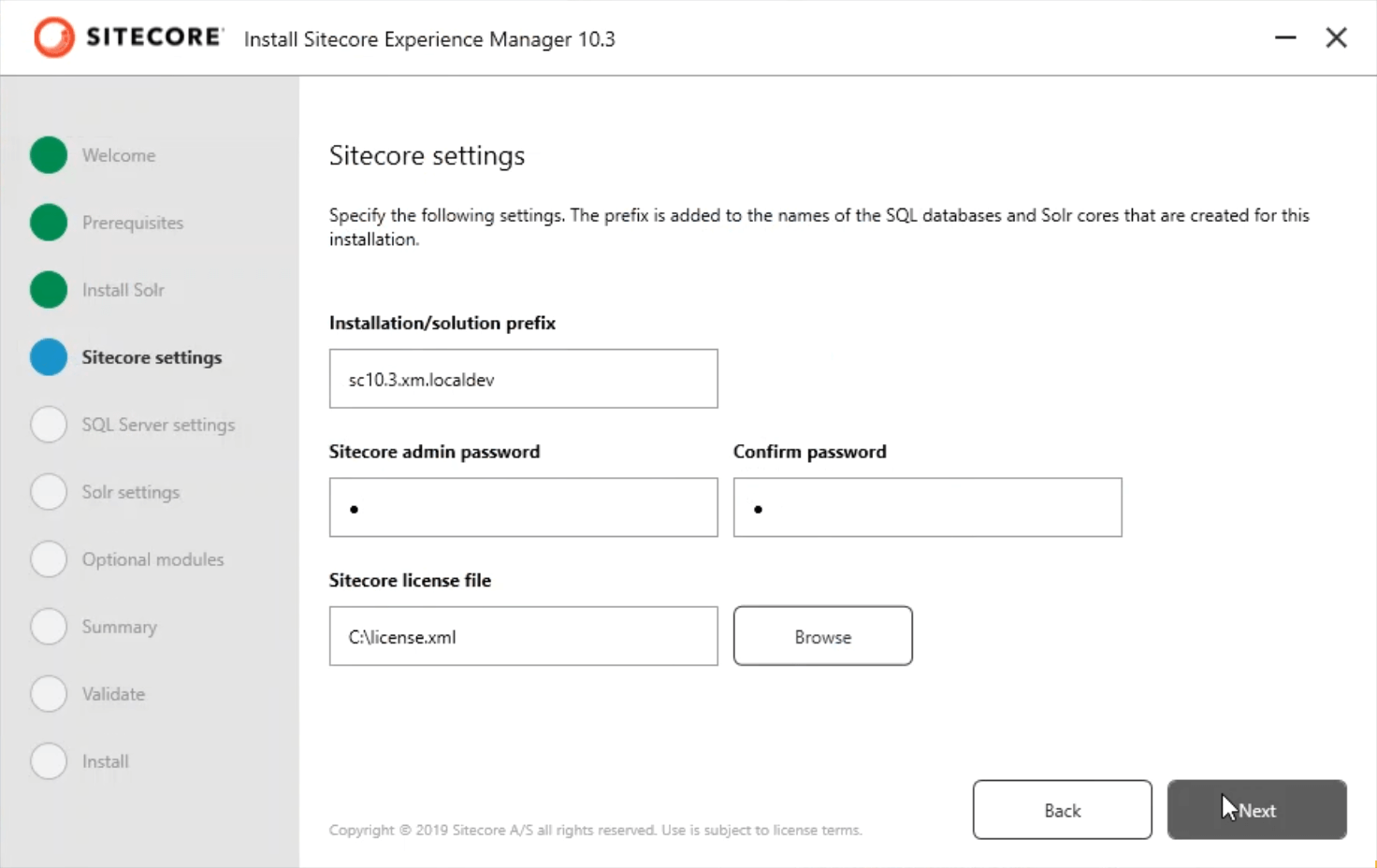The width and height of the screenshot is (1377, 868).
Task: Focus the Installation/solution prefix field
Action: pyautogui.click(x=523, y=379)
